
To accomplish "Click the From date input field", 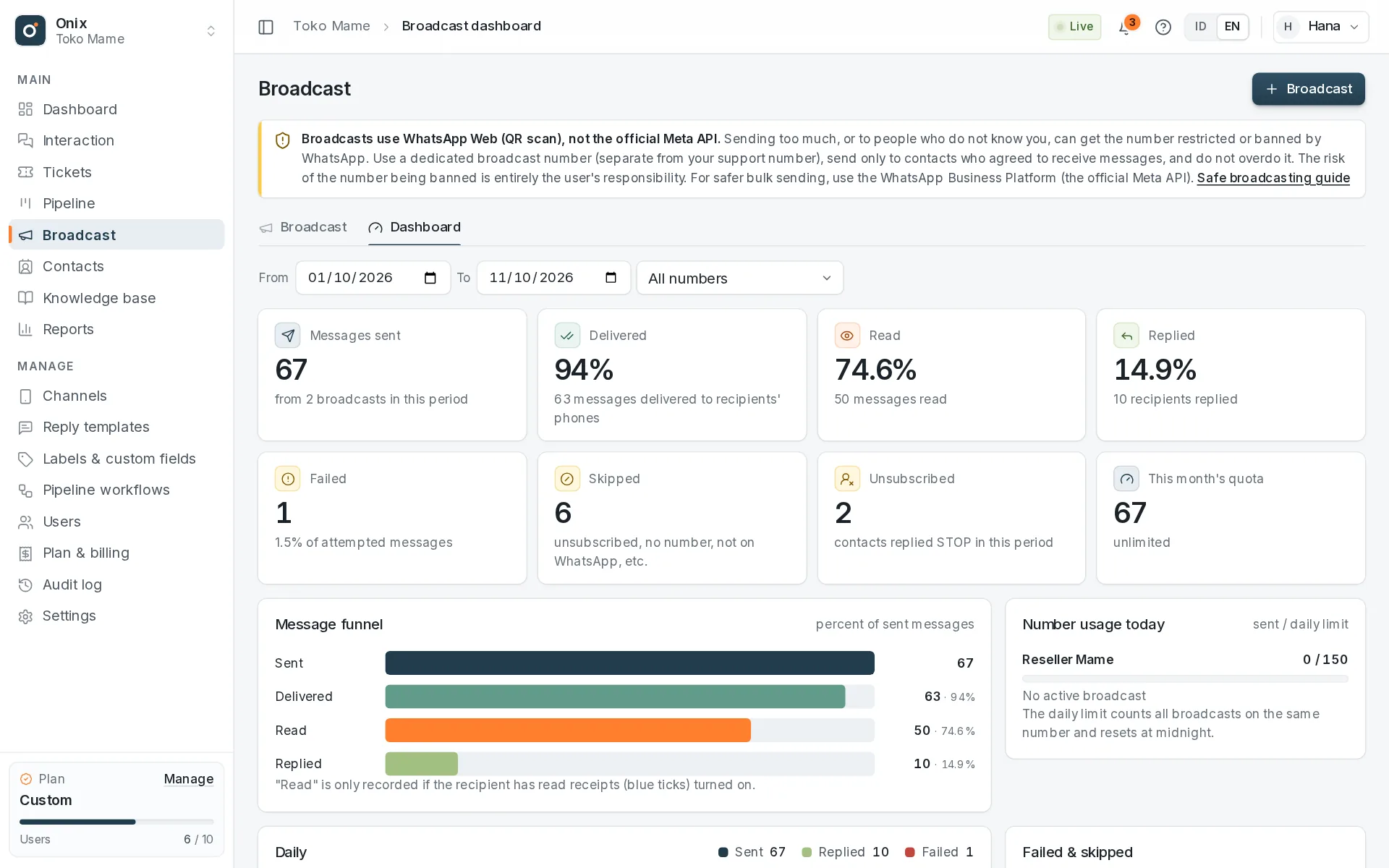I will 373,278.
